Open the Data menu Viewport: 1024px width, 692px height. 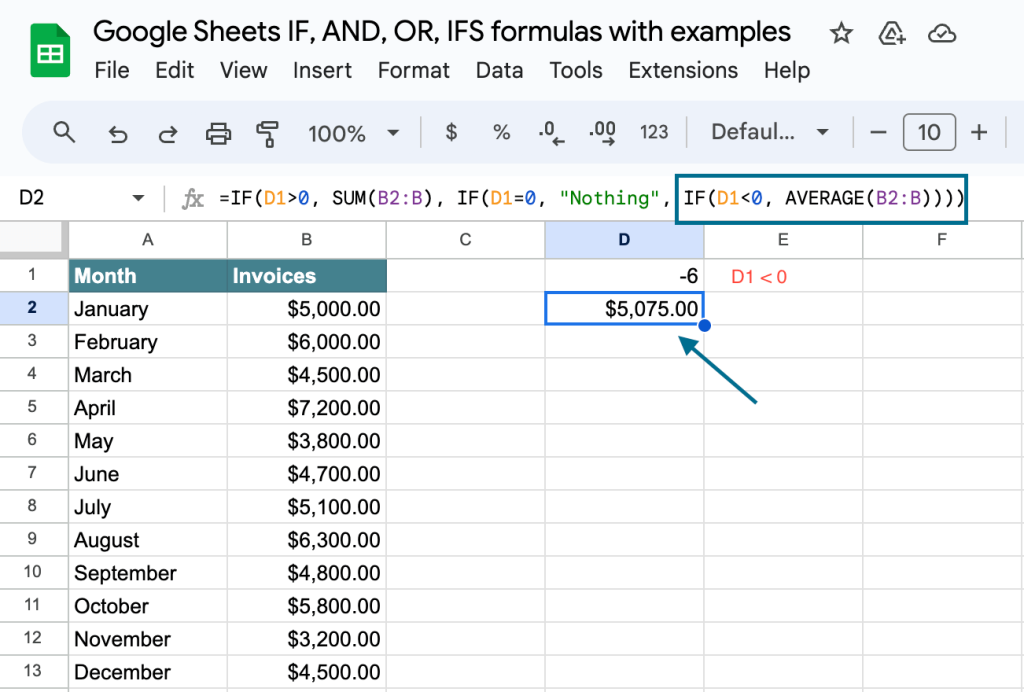click(500, 70)
